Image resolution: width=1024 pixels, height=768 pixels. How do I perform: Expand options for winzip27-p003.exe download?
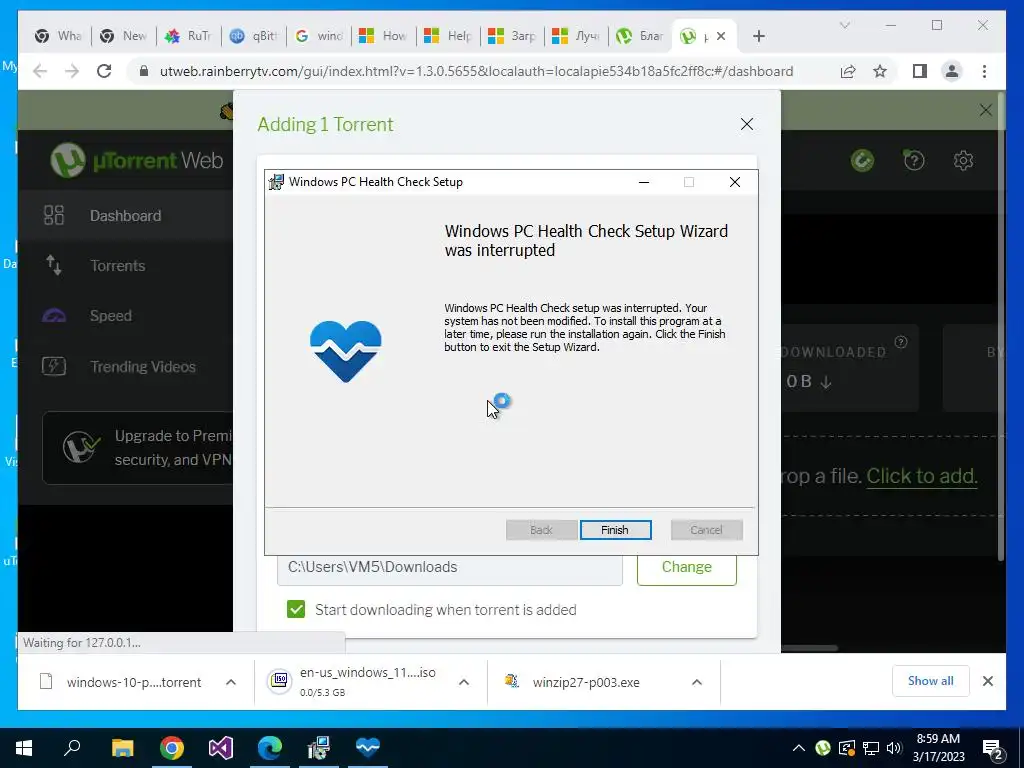(x=697, y=682)
